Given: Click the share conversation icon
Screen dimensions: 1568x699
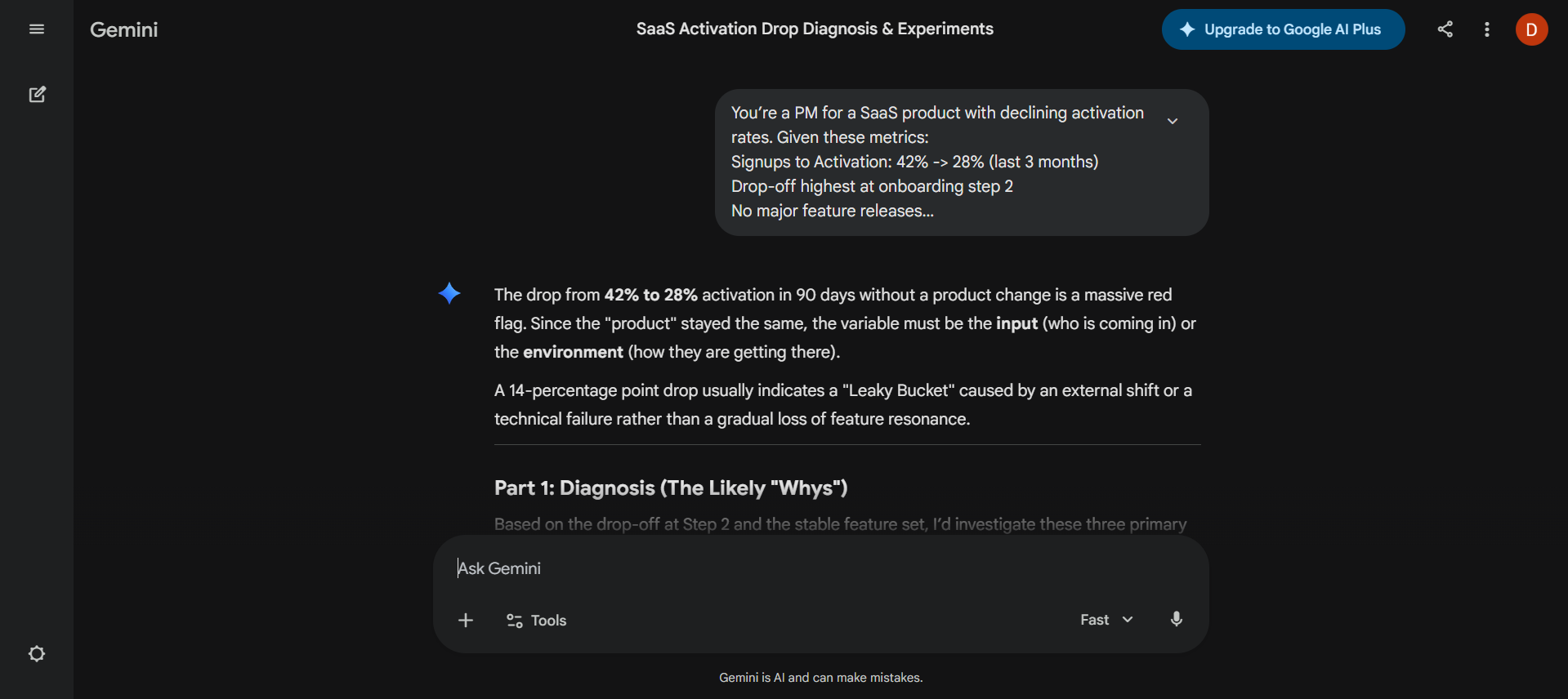Looking at the screenshot, I should point(1445,29).
